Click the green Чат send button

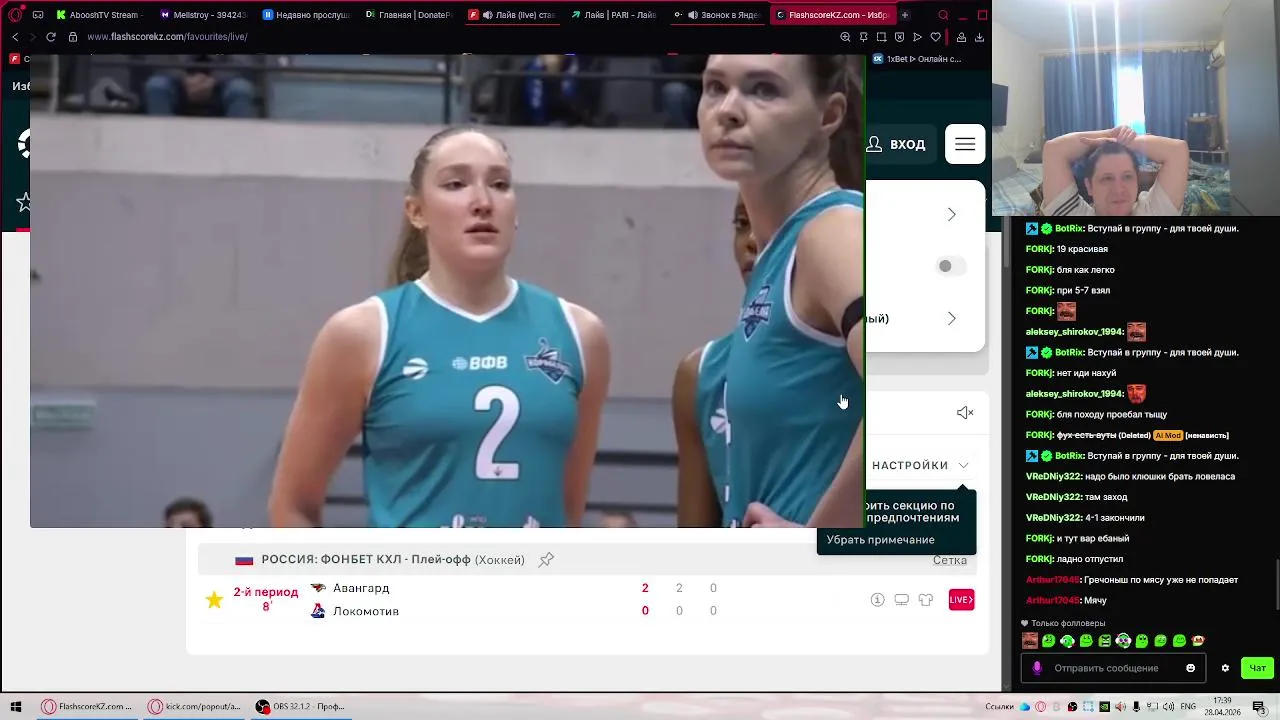pyautogui.click(x=1257, y=668)
